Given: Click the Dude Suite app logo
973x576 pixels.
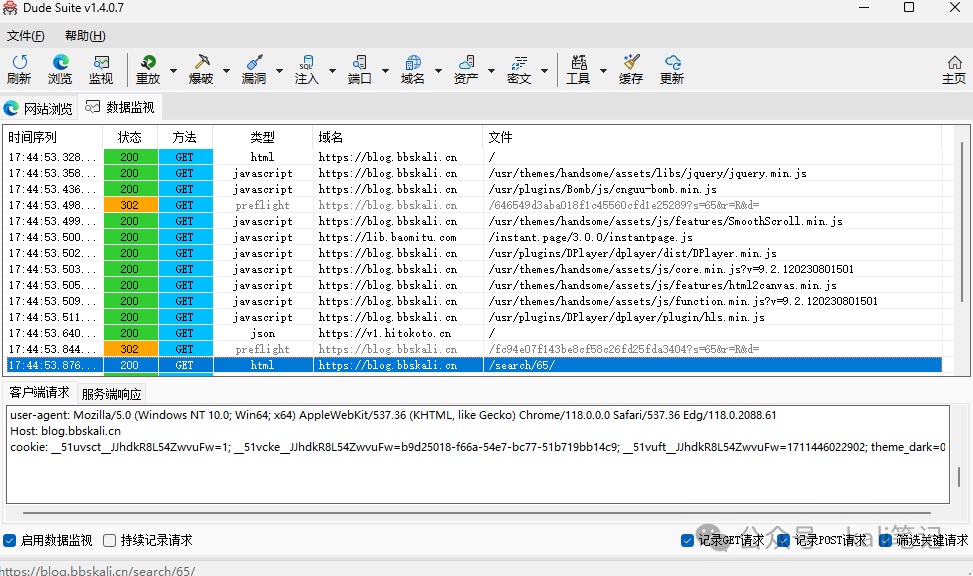Looking at the screenshot, I should click(10, 8).
